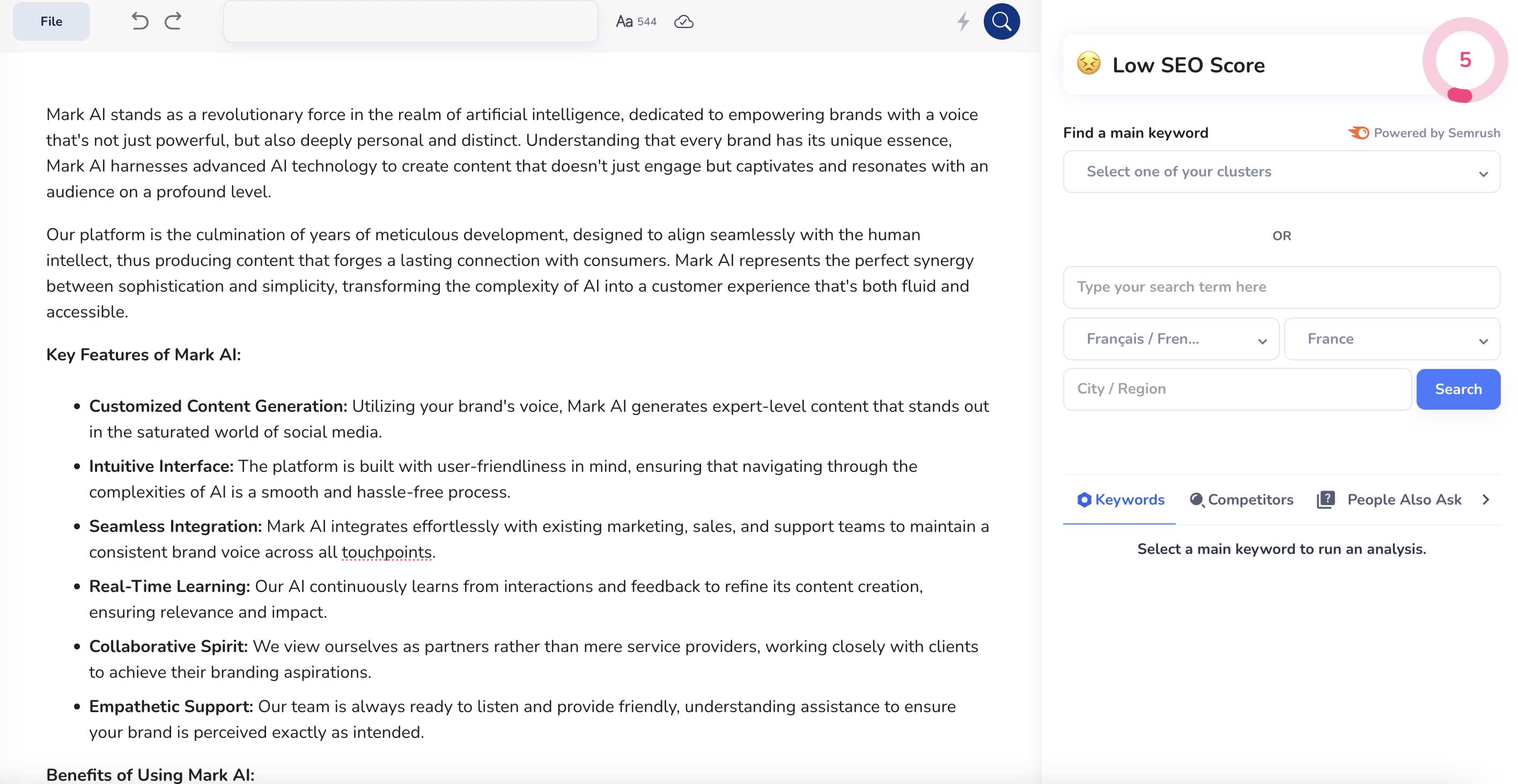Open the France country dropdown
Image resolution: width=1518 pixels, height=784 pixels.
click(1392, 339)
